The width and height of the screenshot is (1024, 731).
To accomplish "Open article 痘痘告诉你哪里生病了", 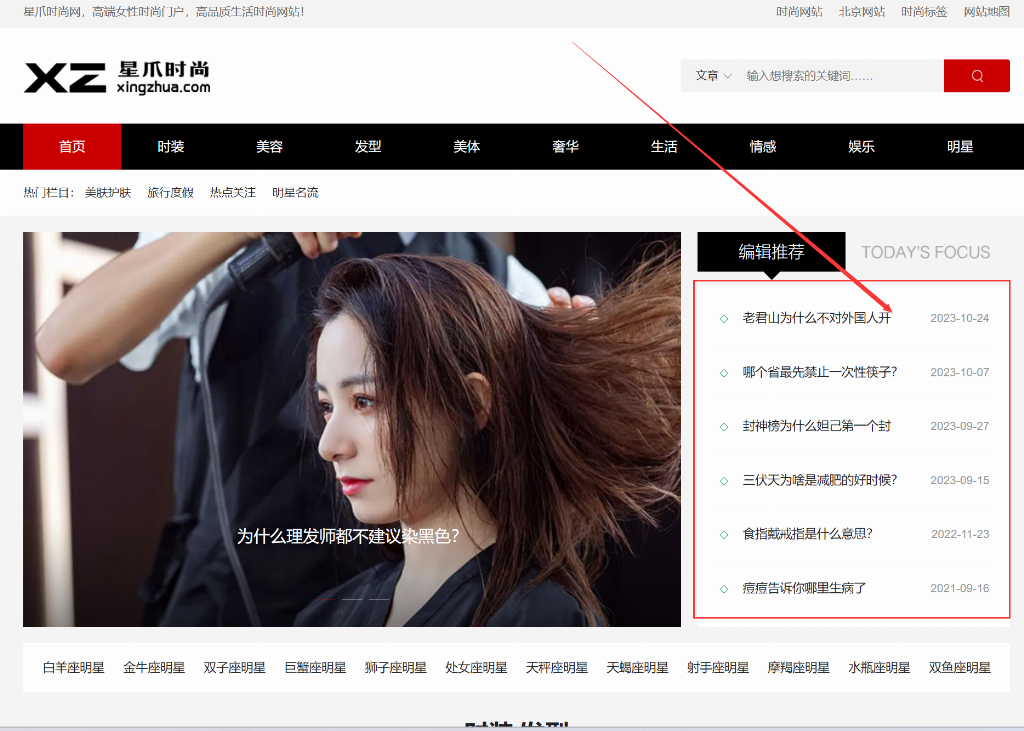I will point(804,589).
